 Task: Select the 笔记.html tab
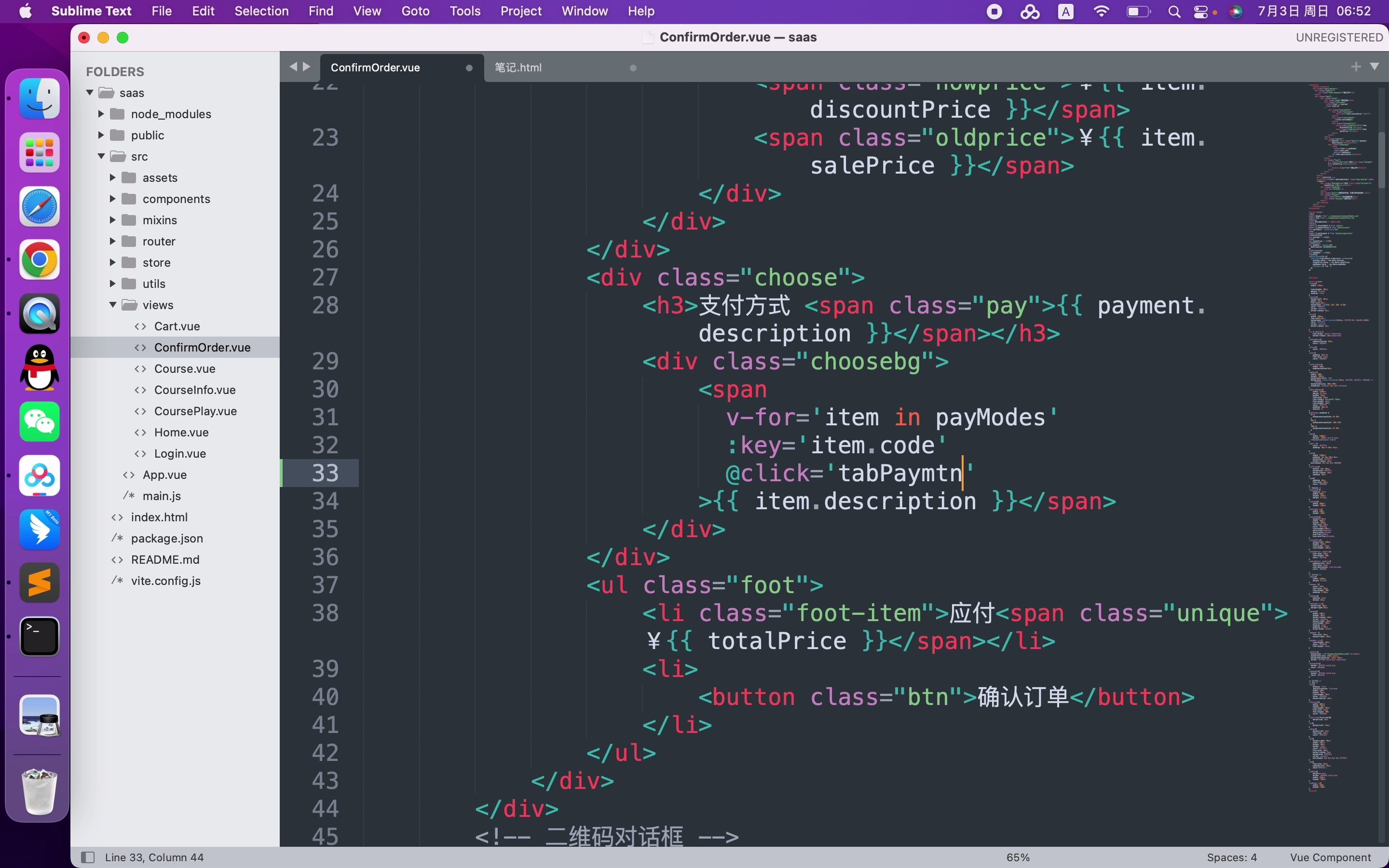pyautogui.click(x=518, y=67)
